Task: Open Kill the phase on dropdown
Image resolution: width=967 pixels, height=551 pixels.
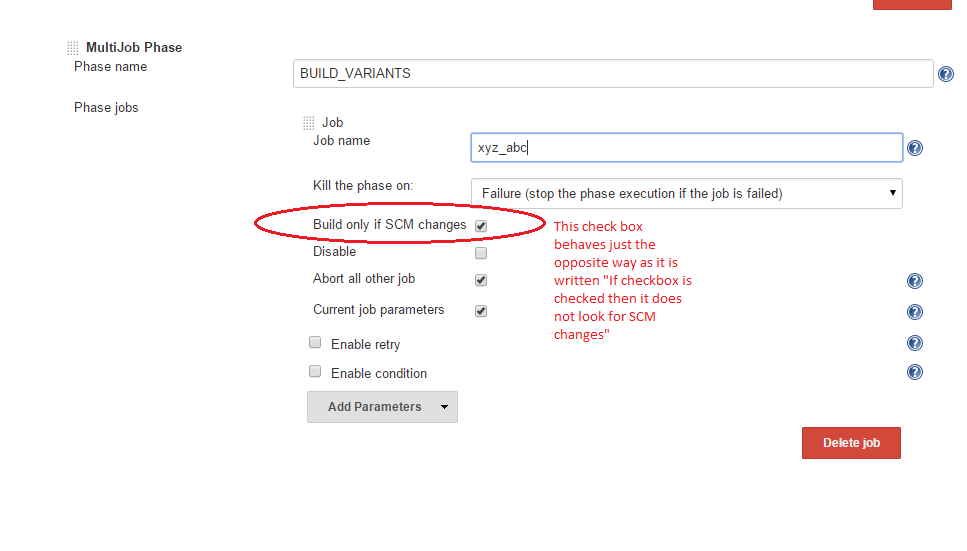Action: point(686,193)
